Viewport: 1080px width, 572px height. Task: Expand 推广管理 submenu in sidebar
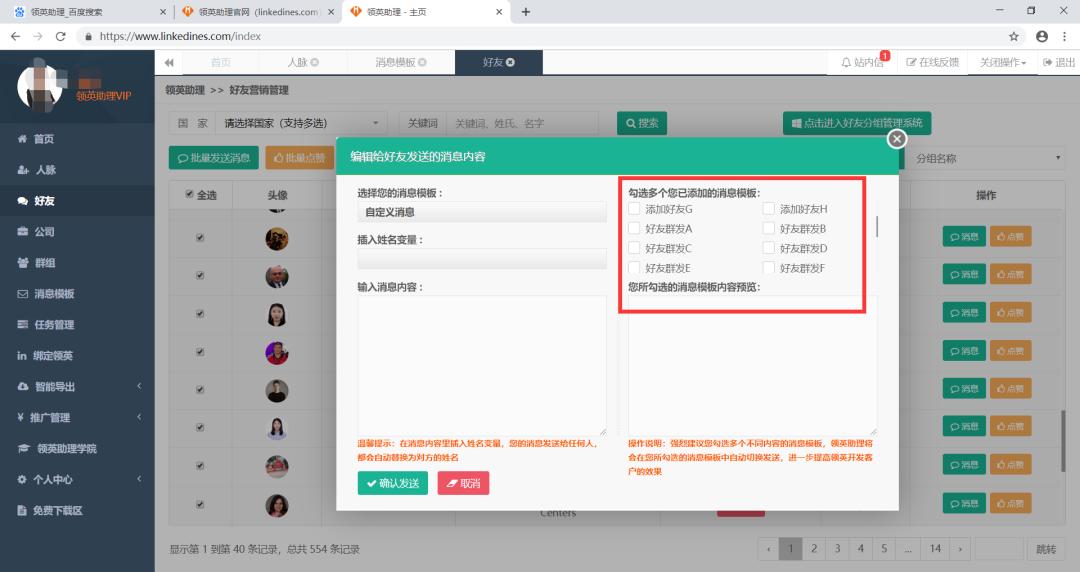point(77,418)
